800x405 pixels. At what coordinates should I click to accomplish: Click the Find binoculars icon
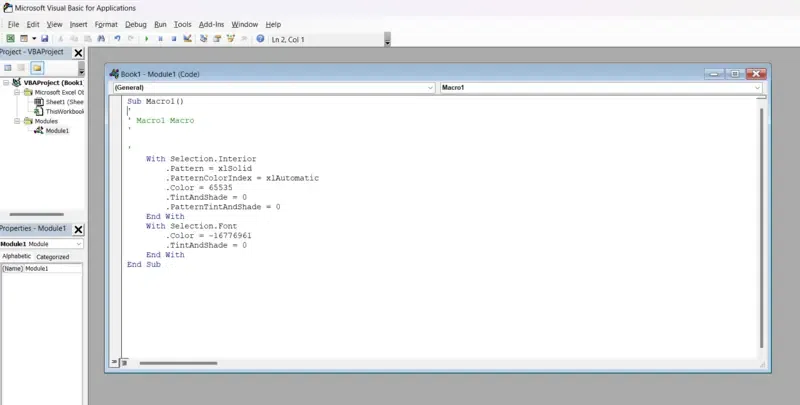coord(101,39)
